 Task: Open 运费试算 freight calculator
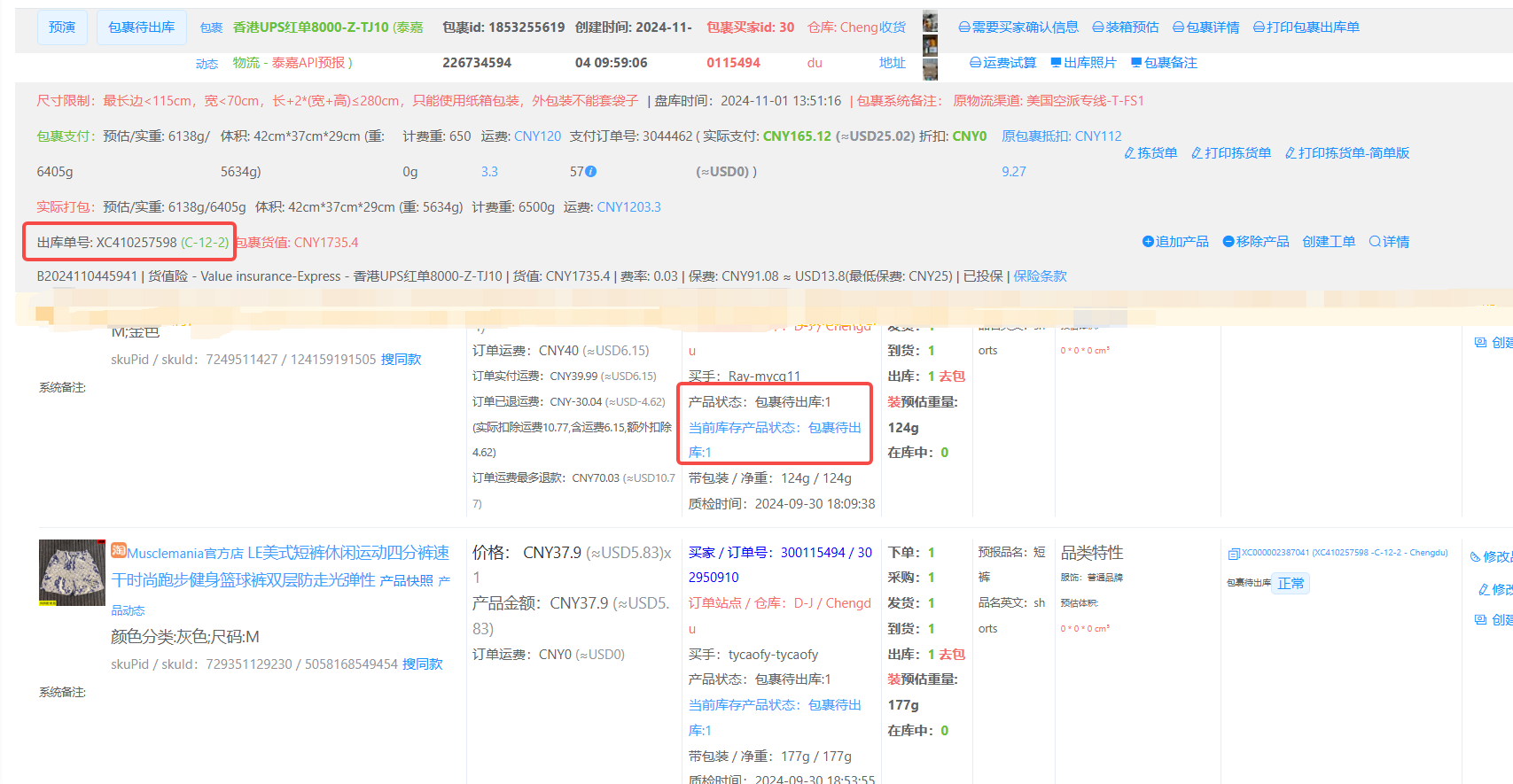point(1002,63)
